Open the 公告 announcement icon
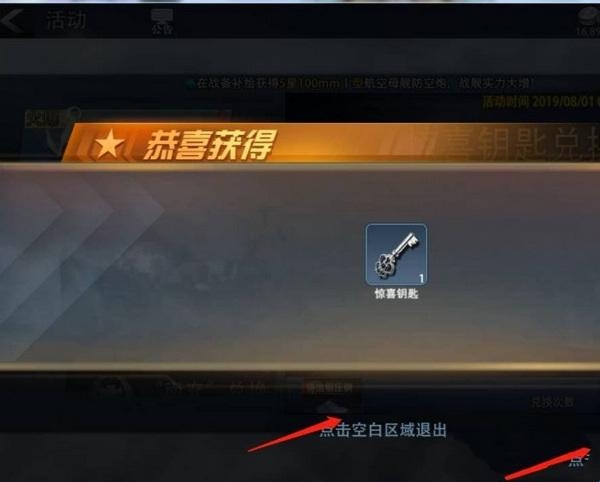This screenshot has height=482, width=600. click(x=161, y=21)
